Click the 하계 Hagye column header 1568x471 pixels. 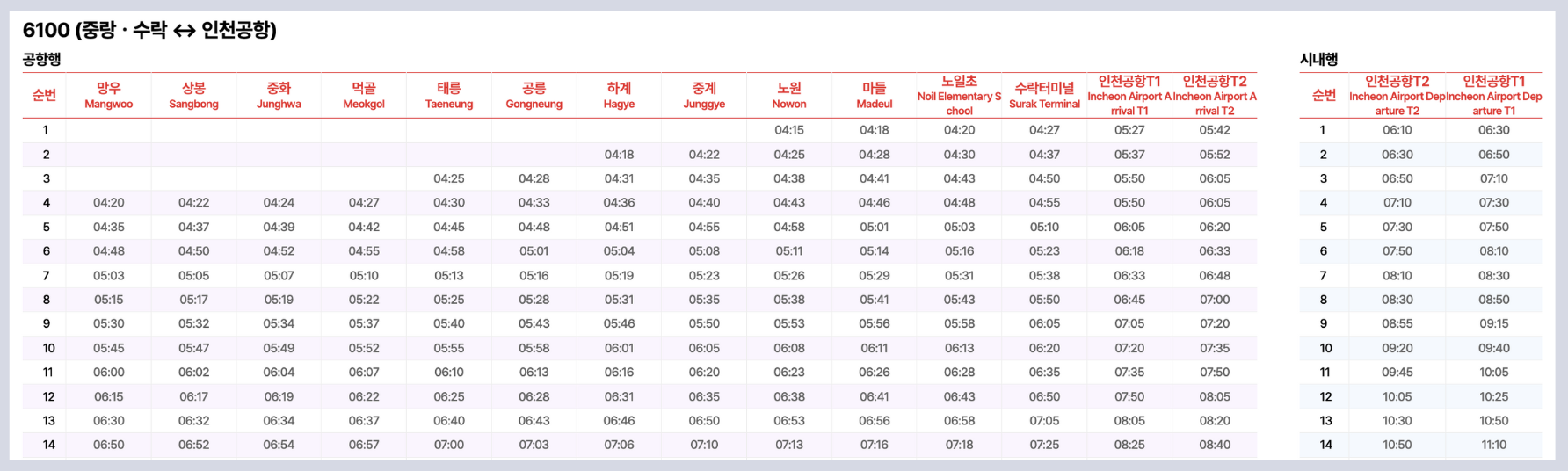tap(619, 95)
